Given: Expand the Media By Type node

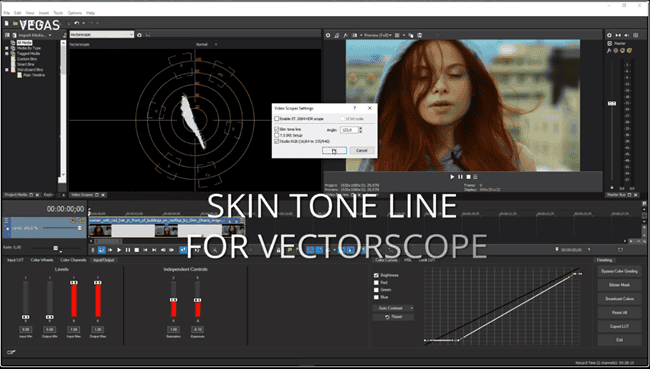Looking at the screenshot, I should tap(7, 48).
